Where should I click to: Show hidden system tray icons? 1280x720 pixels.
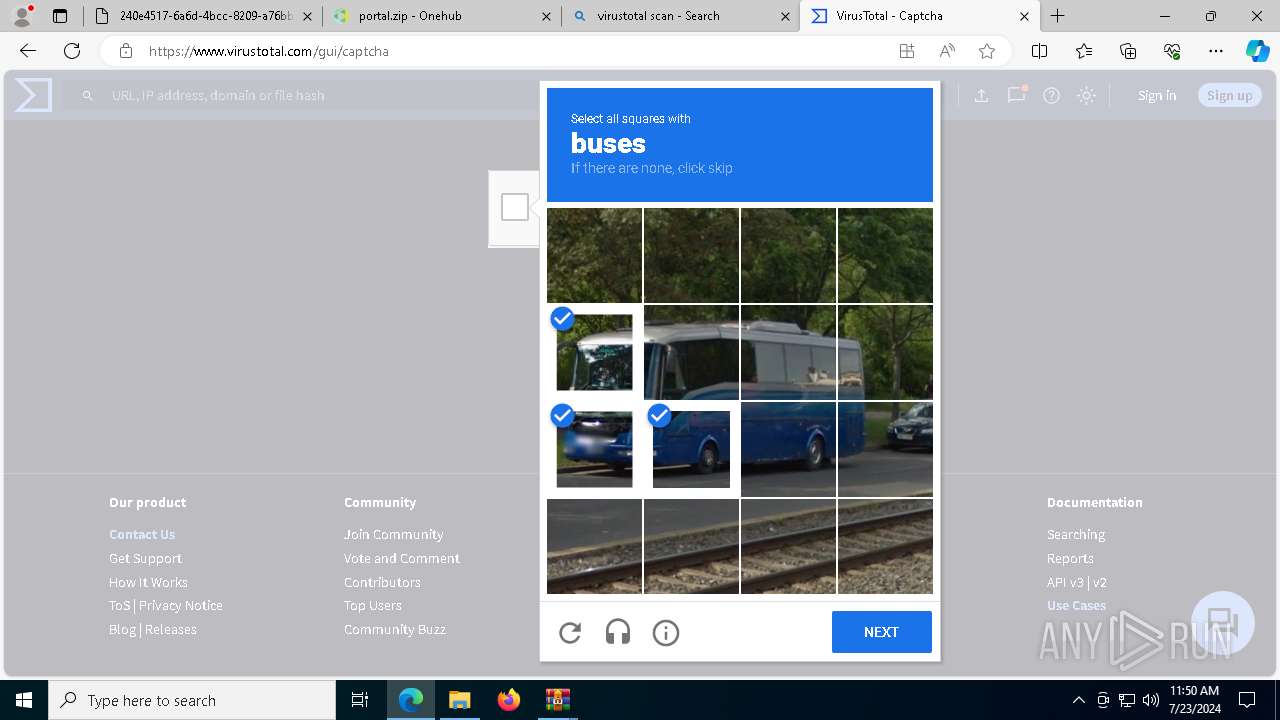click(x=1078, y=700)
